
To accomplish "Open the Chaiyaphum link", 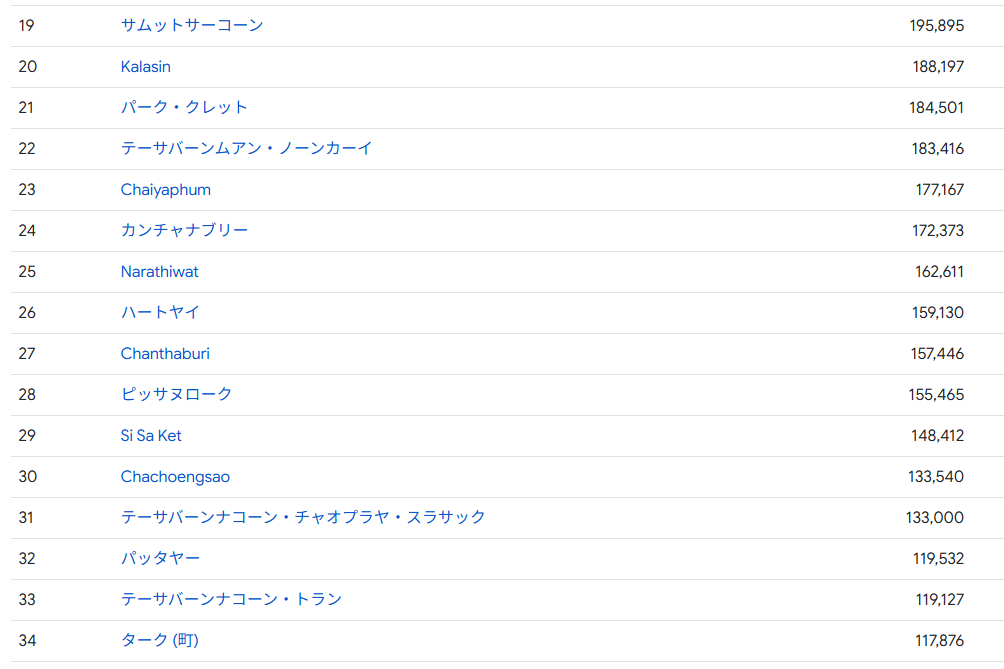I will [x=166, y=189].
